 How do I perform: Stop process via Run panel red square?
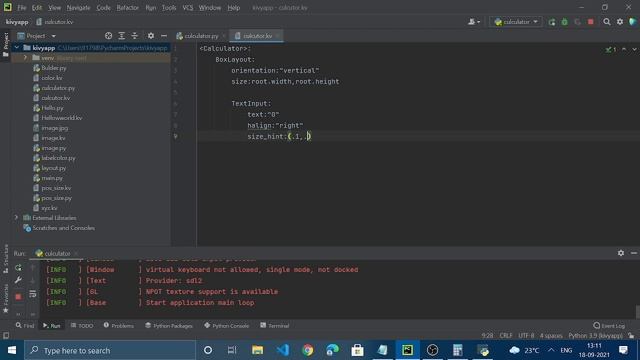click(x=18, y=296)
